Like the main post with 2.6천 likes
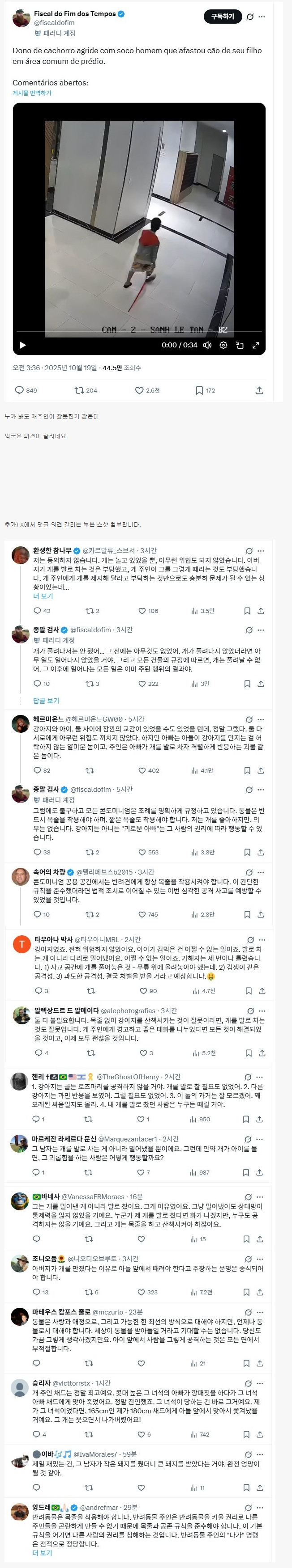The height and width of the screenshot is (1568, 292). click(x=140, y=390)
